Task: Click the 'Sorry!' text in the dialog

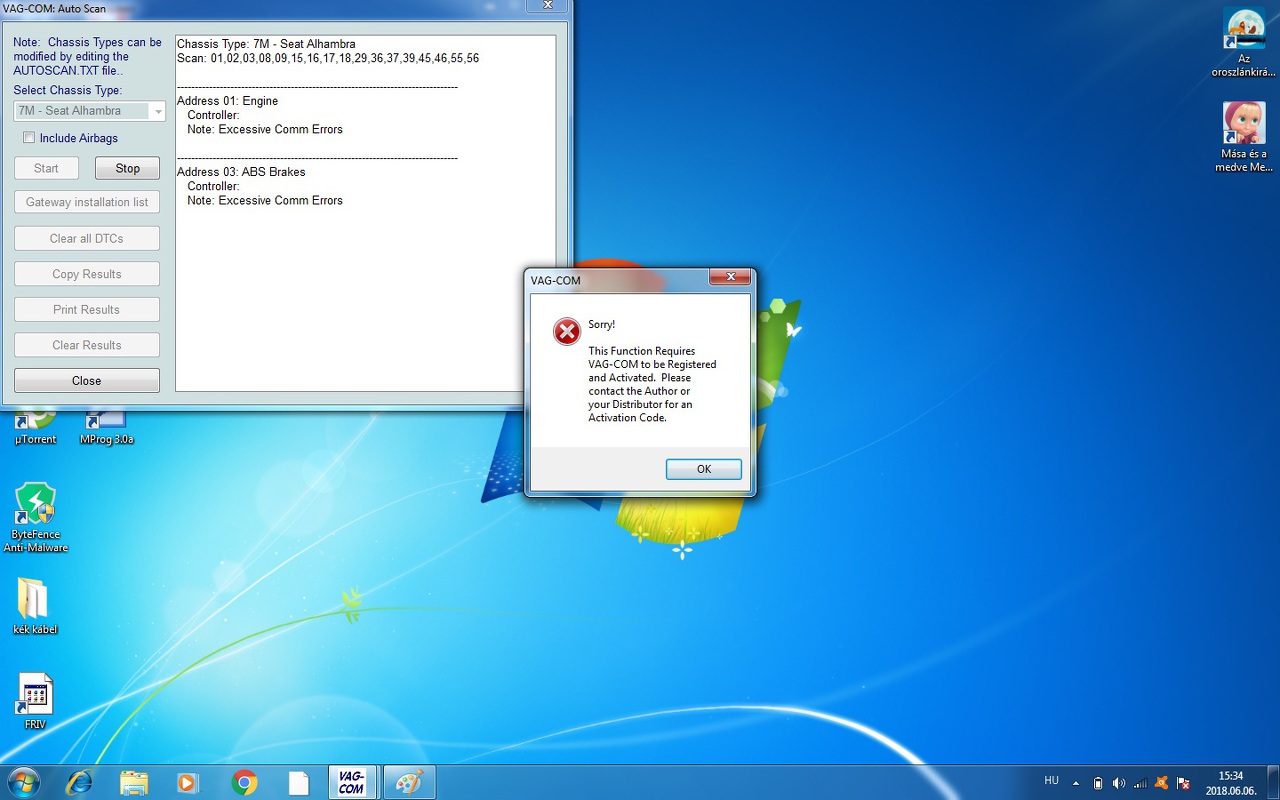Action: [602, 325]
